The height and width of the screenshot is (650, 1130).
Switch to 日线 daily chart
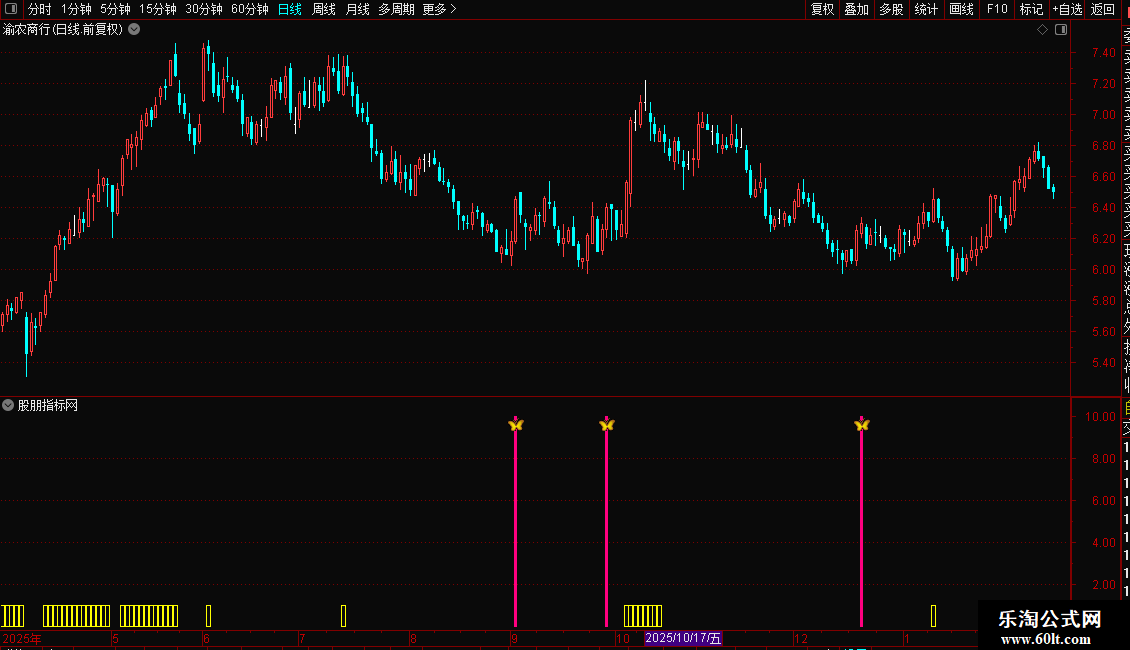coord(290,9)
